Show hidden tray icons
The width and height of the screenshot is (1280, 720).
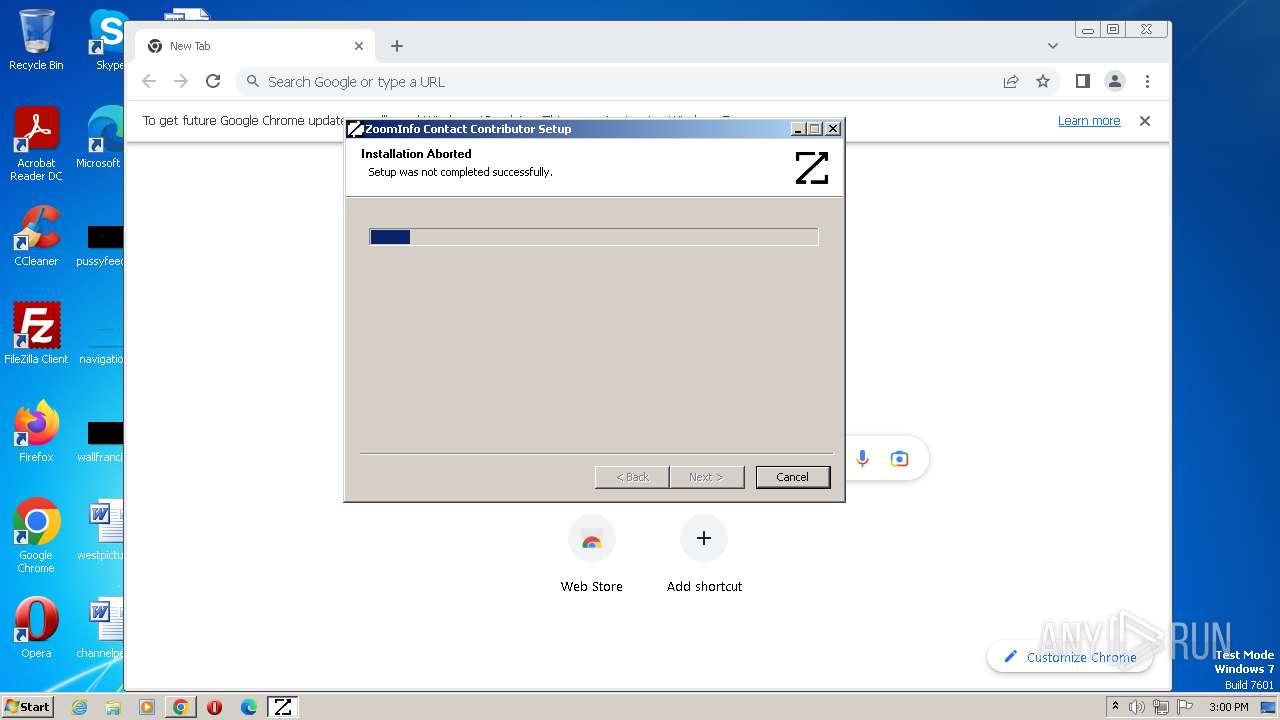(1115, 707)
